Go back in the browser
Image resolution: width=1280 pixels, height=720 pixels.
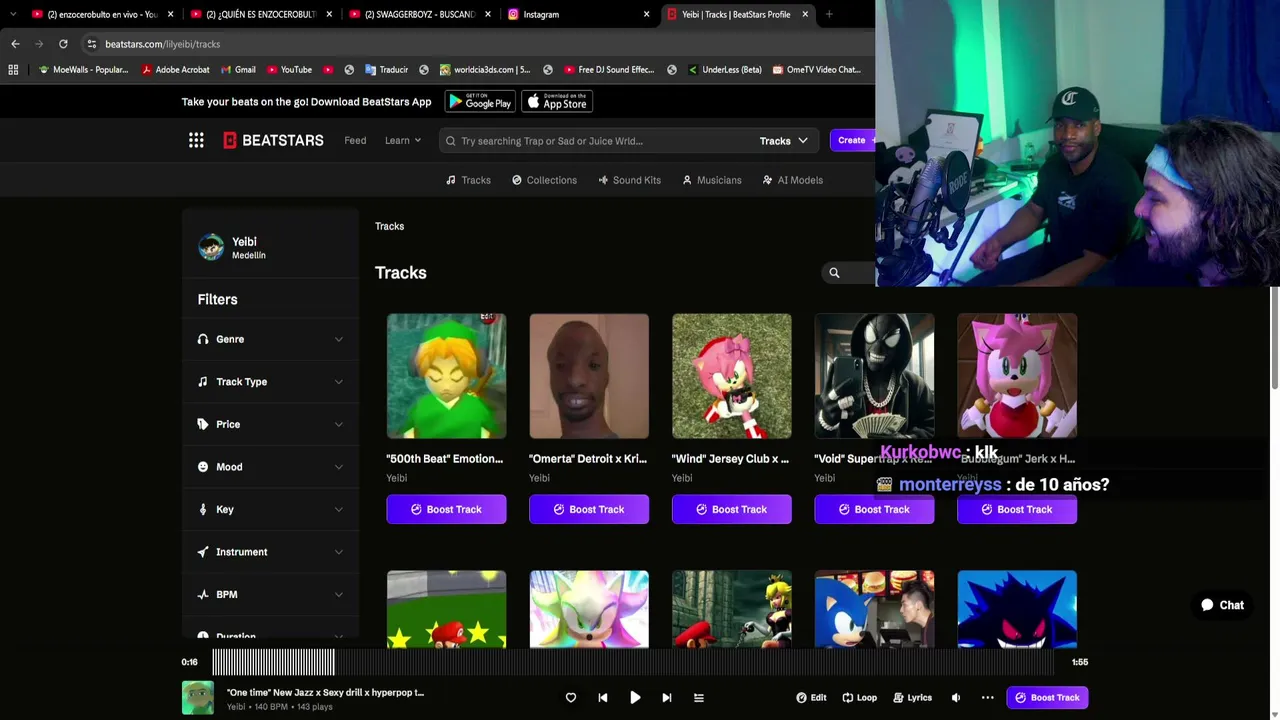coord(15,44)
